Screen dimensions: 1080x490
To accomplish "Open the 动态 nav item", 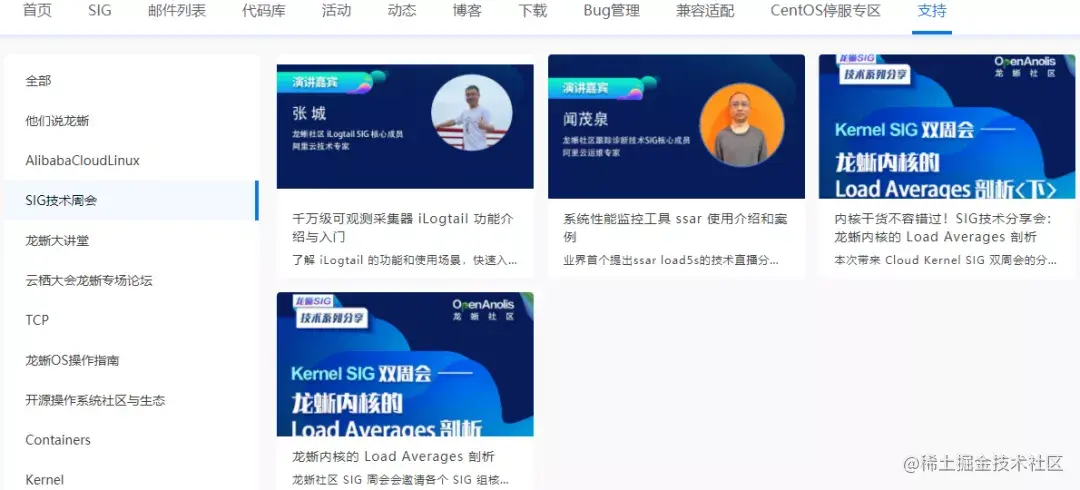I will [402, 11].
